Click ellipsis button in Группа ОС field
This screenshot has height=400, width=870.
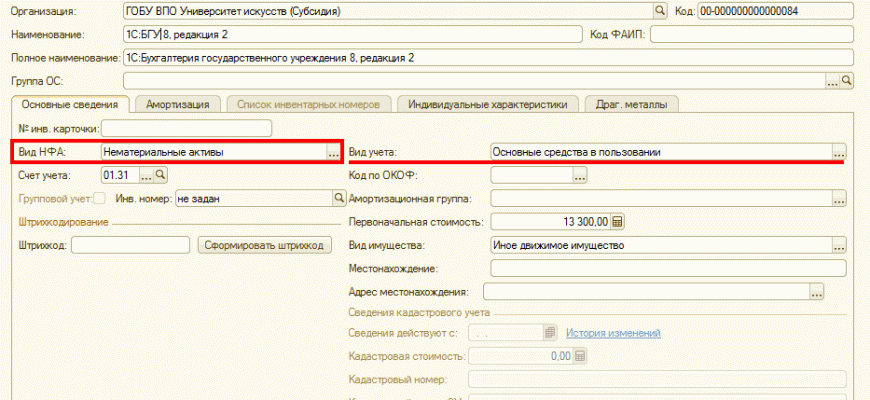click(x=831, y=80)
